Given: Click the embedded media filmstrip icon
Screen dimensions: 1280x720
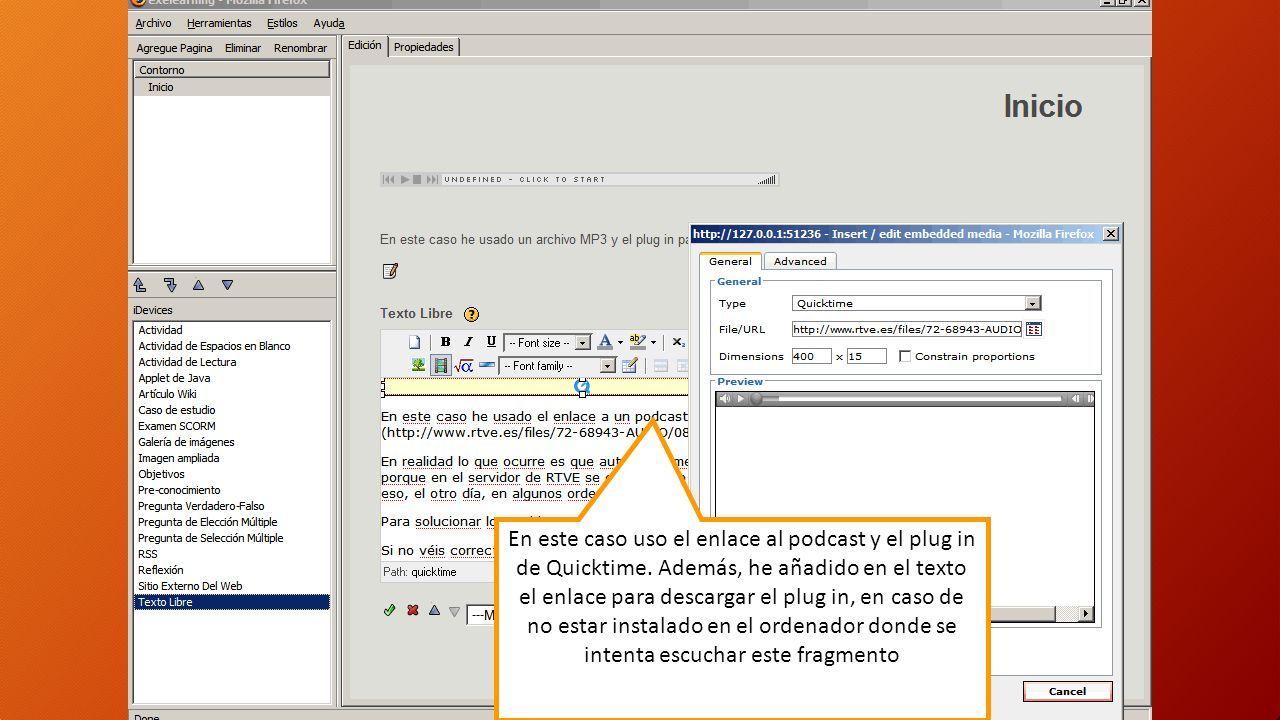Looking at the screenshot, I should click(441, 366).
